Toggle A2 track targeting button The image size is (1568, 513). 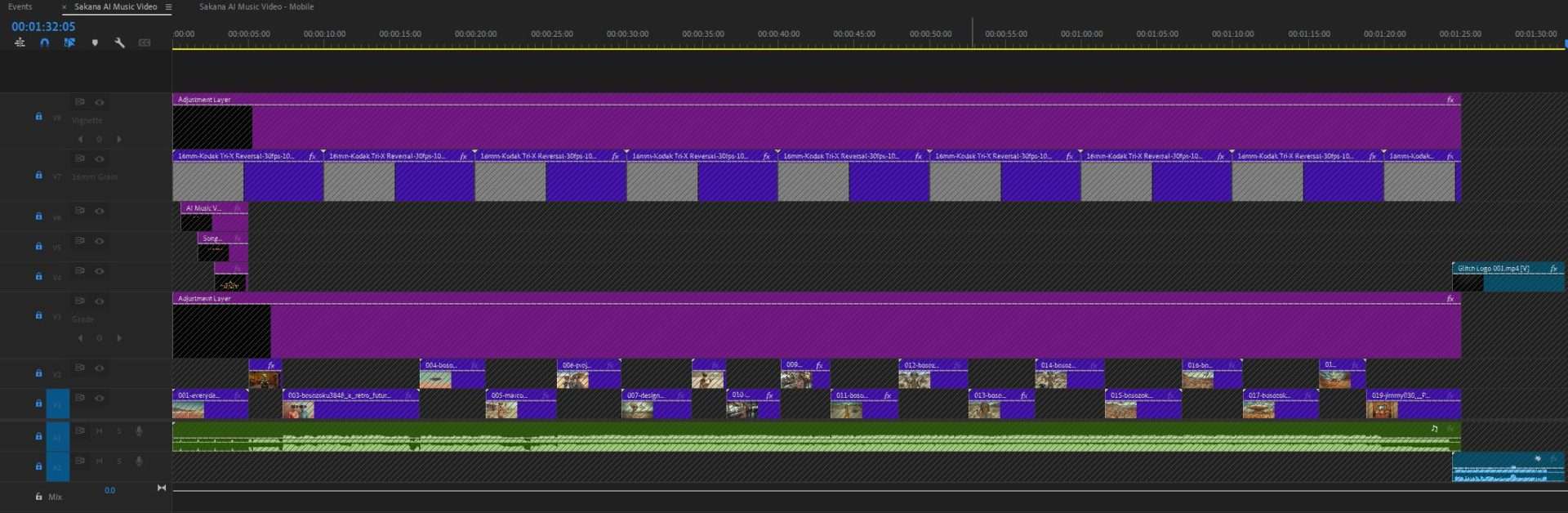[57, 466]
